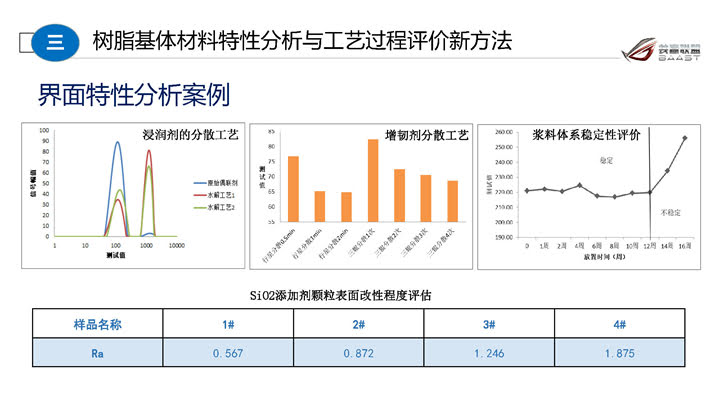This screenshot has width=720, height=405.
Task: Click the slide title 树脂基体材料特性分析与工艺过程评价新方法
Action: point(302,41)
